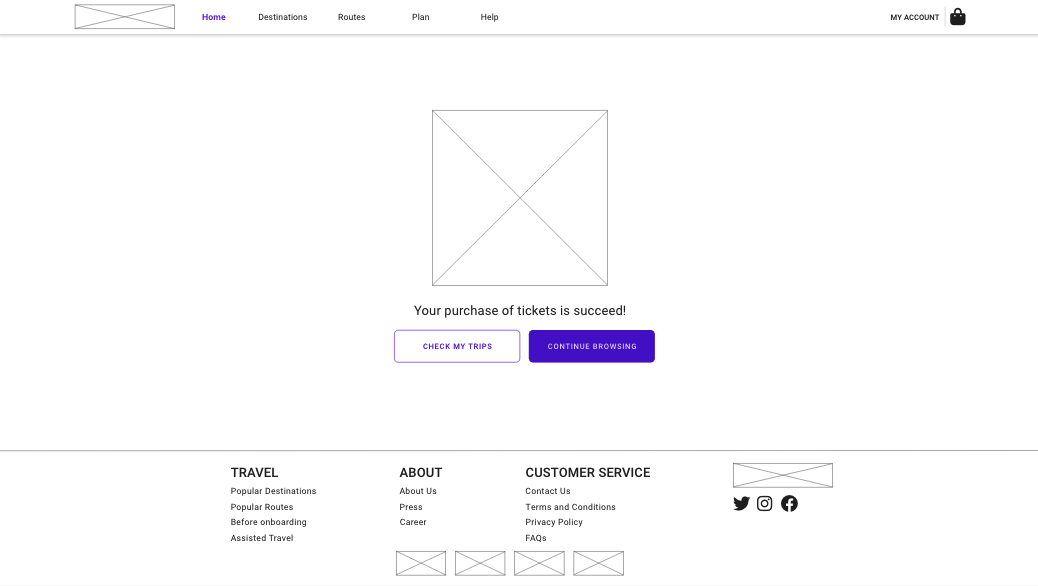This screenshot has height=586, width=1038.
Task: Select the Home navigation item
Action: click(x=213, y=16)
